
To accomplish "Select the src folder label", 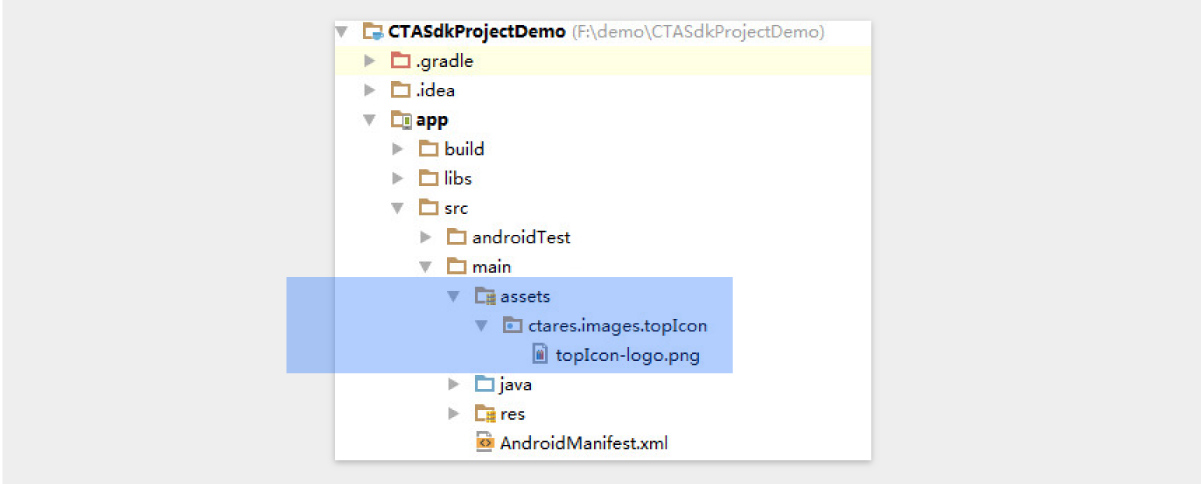I will [456, 208].
